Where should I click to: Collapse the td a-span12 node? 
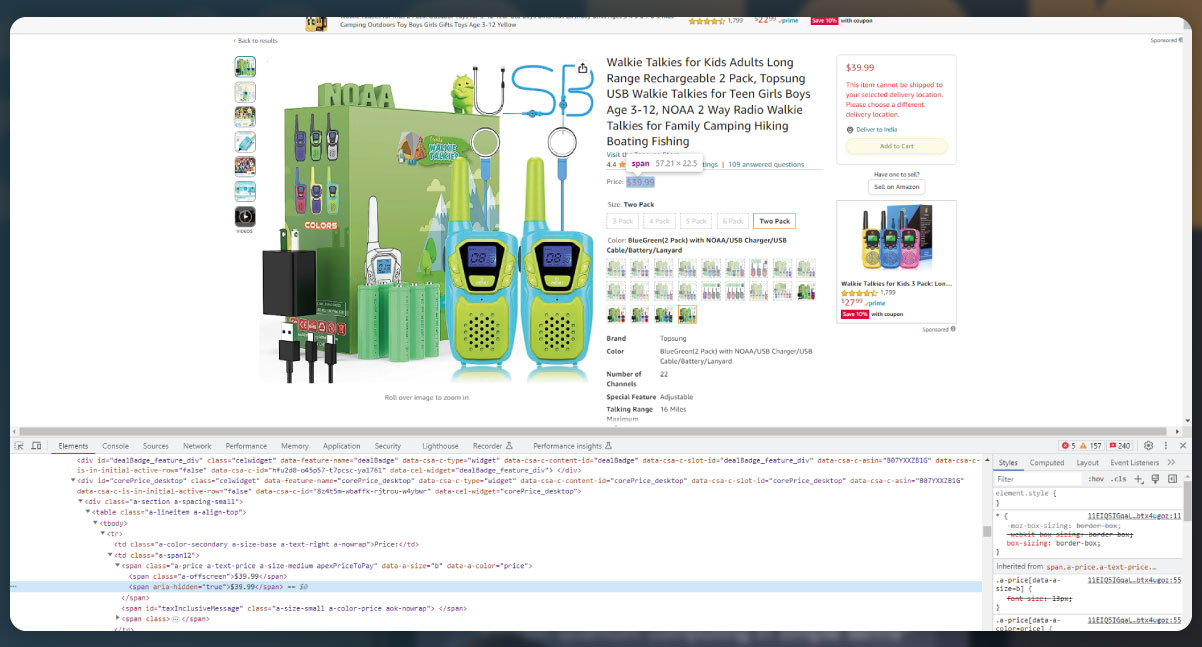[111, 555]
